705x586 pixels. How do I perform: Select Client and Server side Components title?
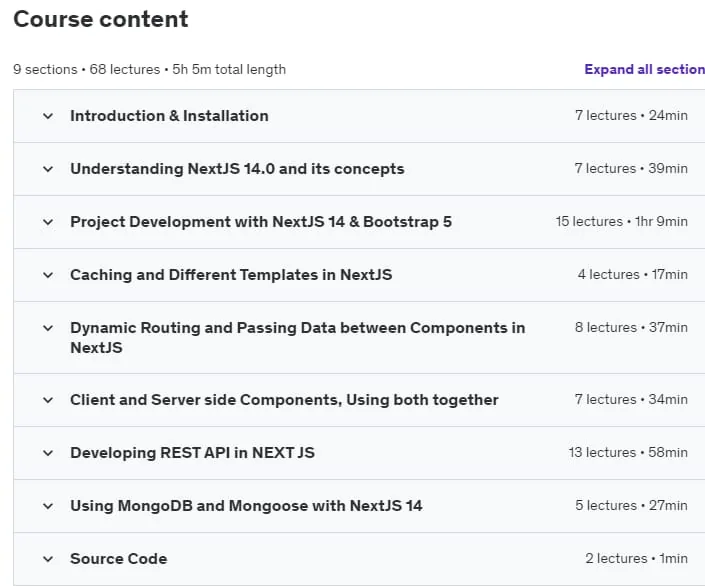284,400
